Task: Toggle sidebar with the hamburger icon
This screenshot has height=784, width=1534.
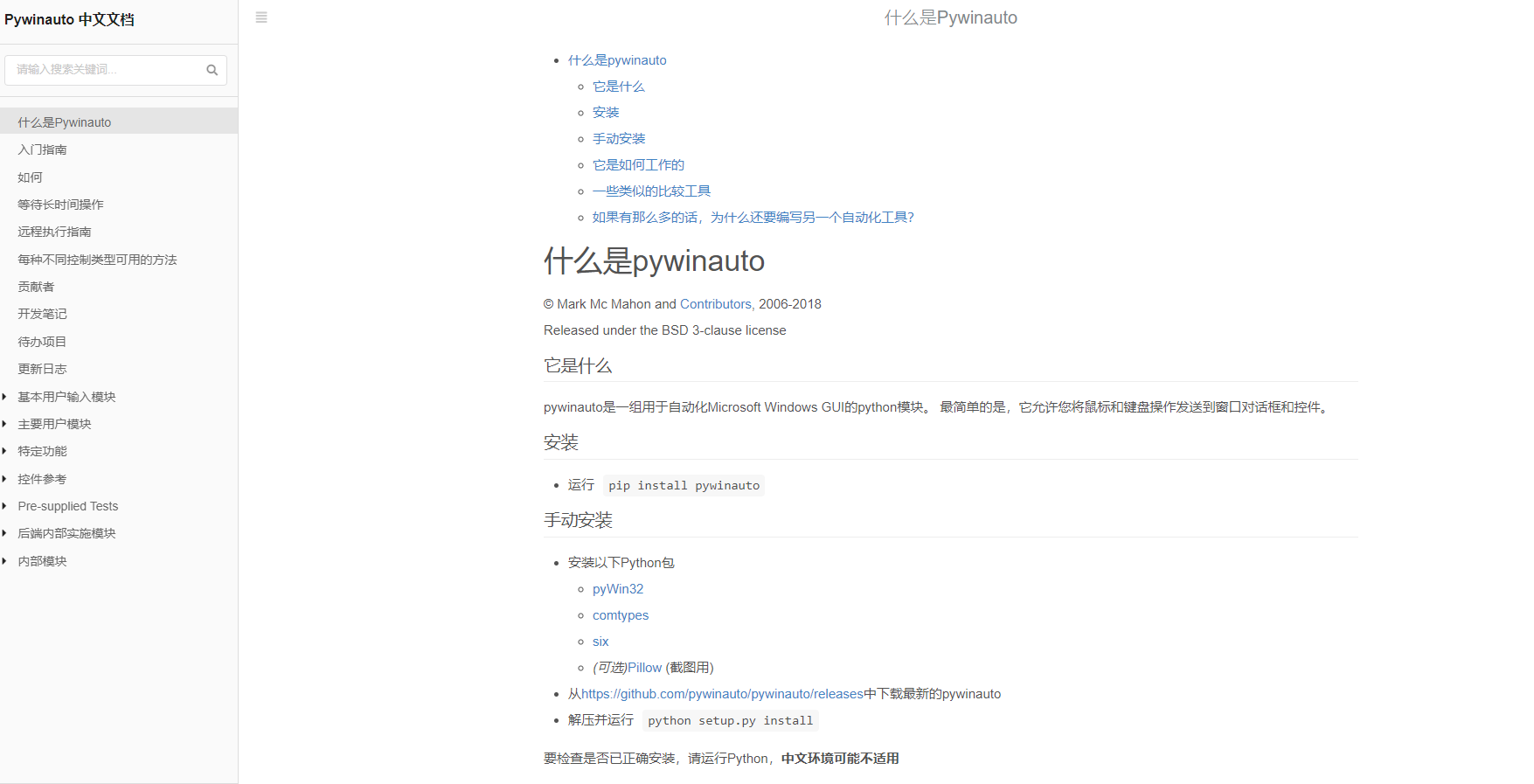Action: click(261, 17)
